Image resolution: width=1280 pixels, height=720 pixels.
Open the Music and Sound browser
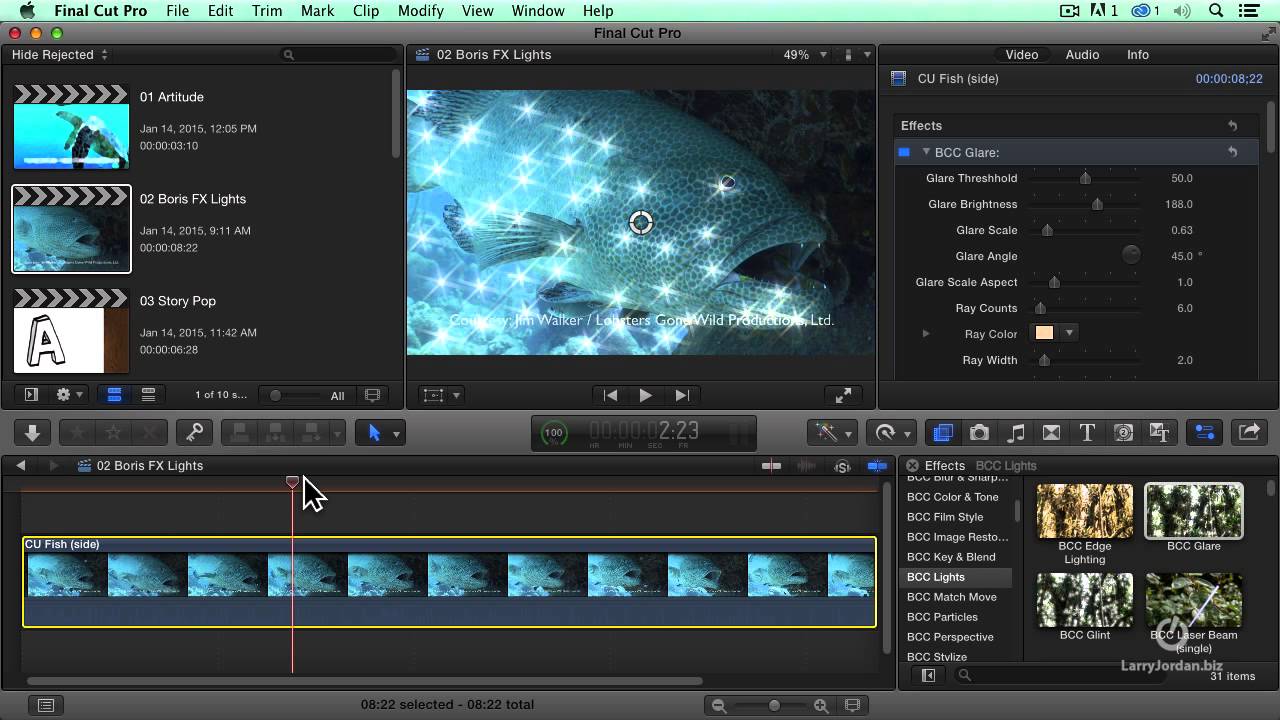[x=1016, y=433]
